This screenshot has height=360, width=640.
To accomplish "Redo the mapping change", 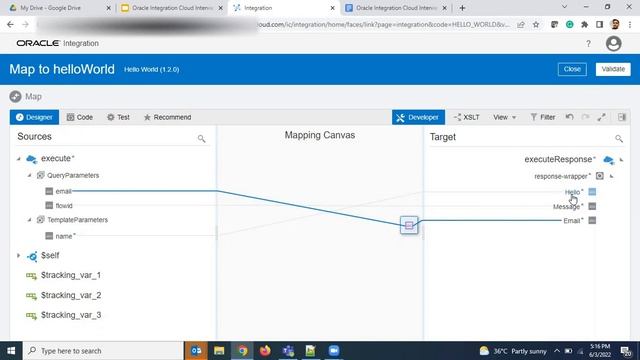I will [586, 117].
